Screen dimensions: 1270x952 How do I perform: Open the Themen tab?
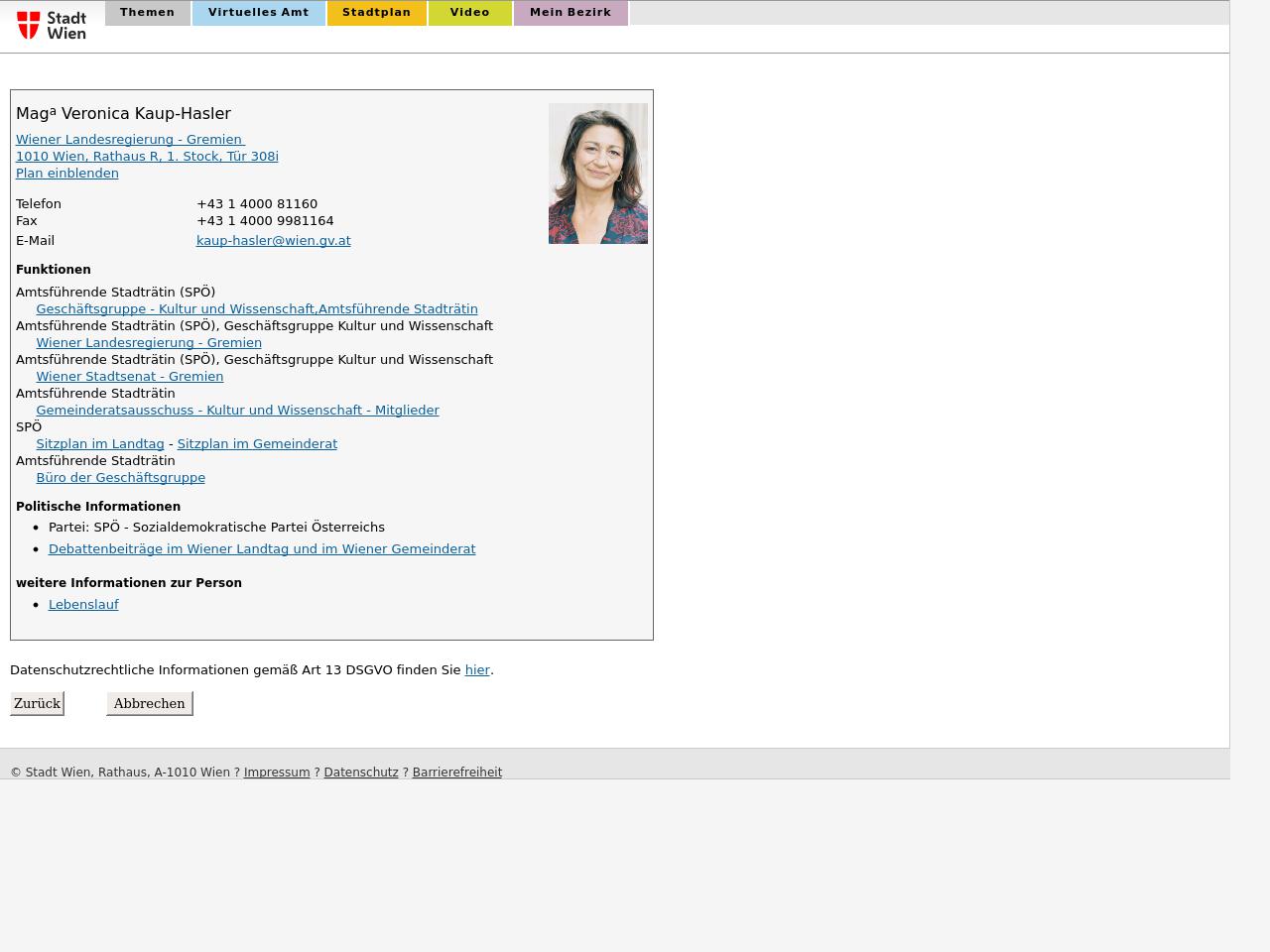(147, 13)
